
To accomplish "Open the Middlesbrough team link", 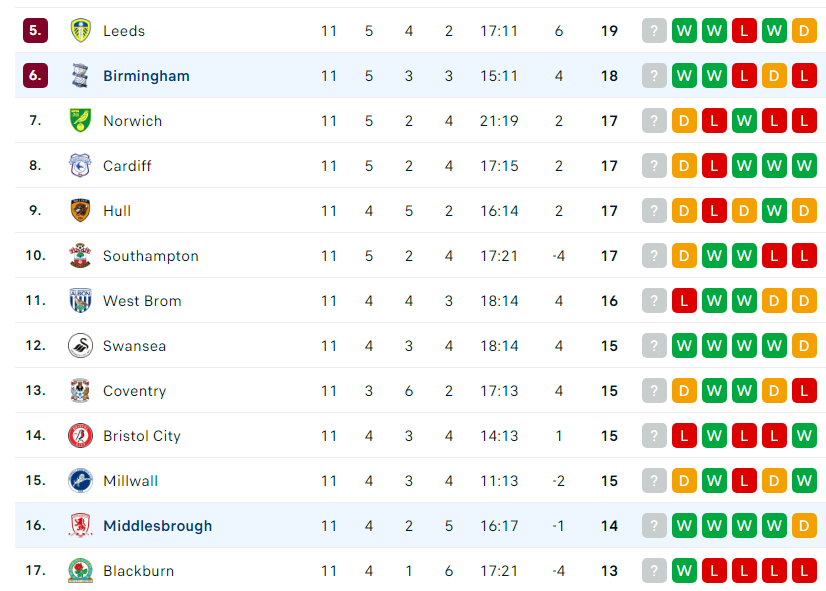I will pos(158,526).
